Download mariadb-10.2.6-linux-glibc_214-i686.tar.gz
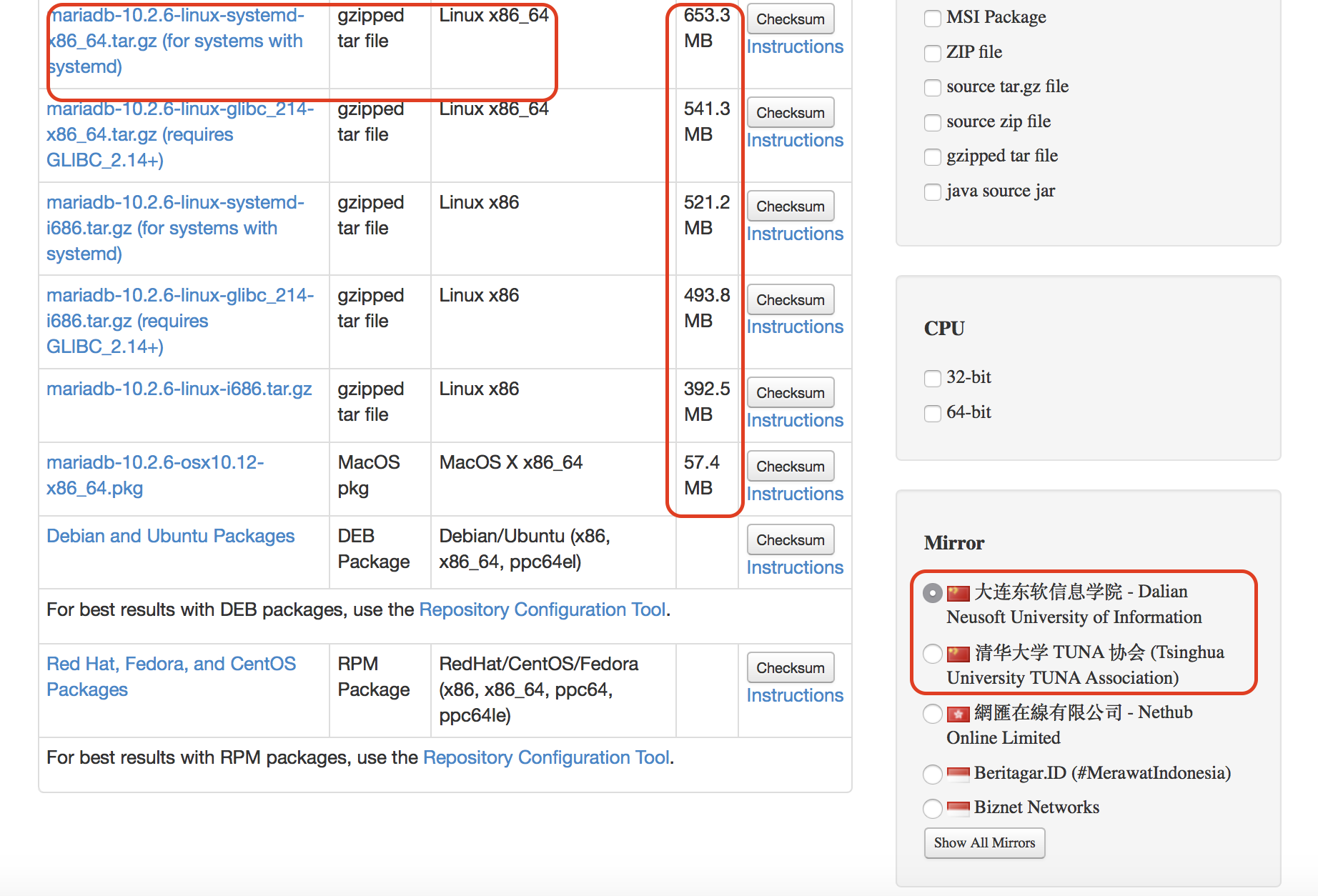This screenshot has width=1318, height=896. point(180,321)
